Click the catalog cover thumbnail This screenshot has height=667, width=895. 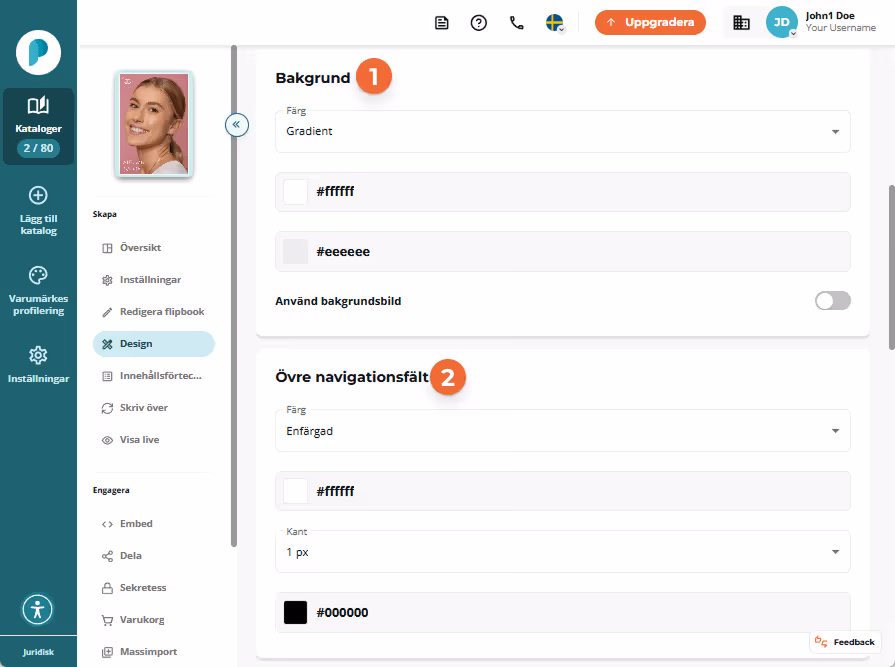(154, 124)
